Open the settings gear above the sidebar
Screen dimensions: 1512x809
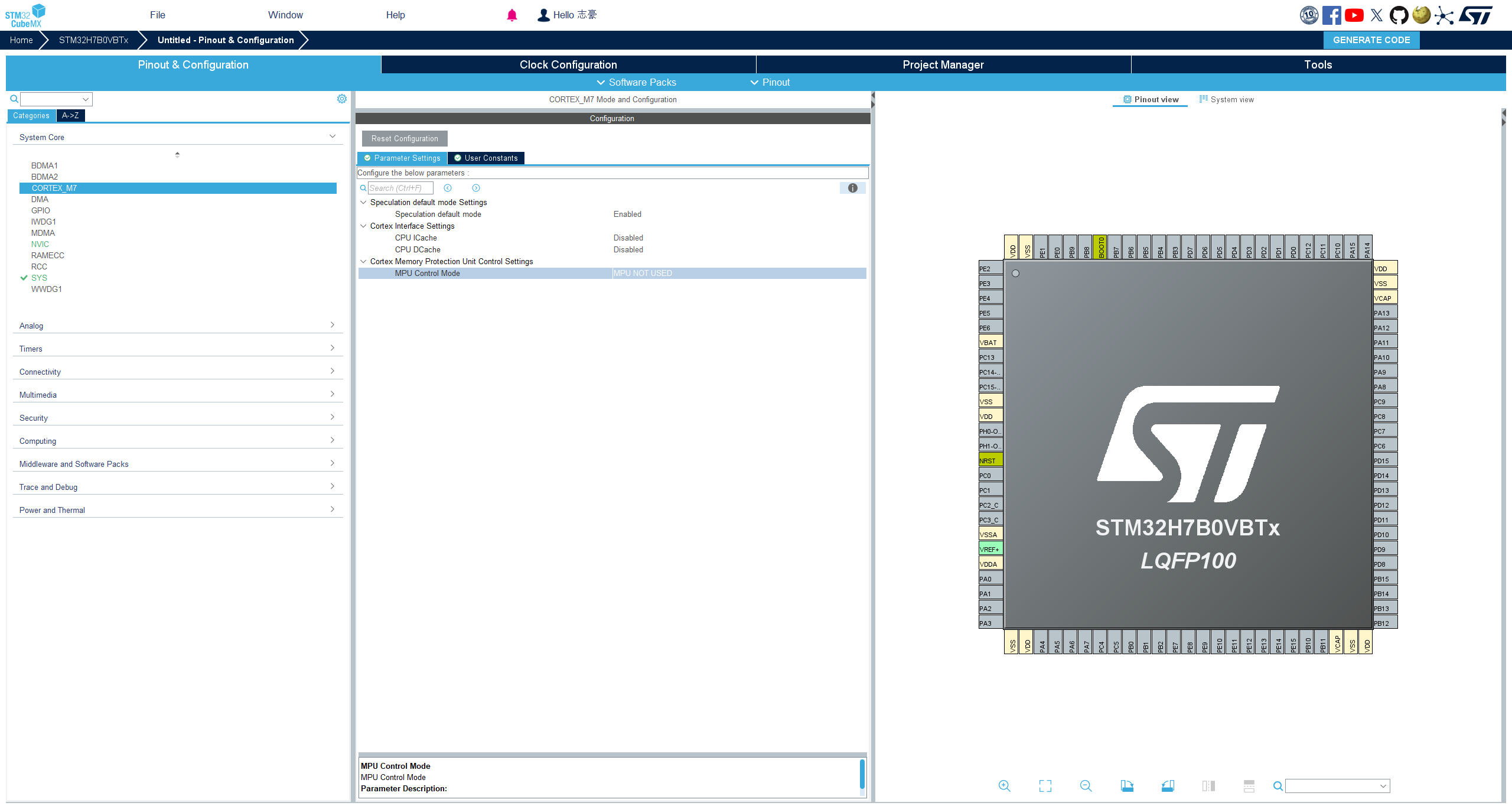[342, 99]
